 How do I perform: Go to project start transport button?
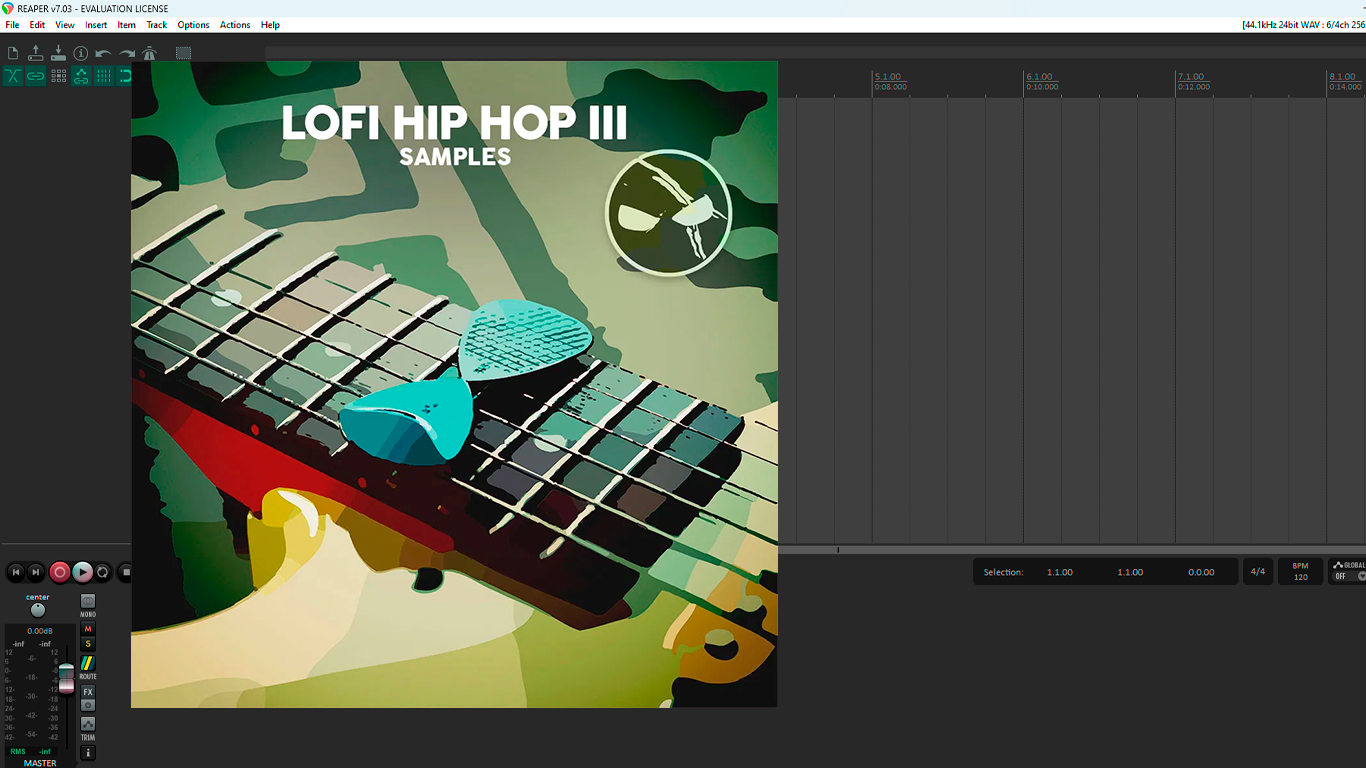coord(15,572)
